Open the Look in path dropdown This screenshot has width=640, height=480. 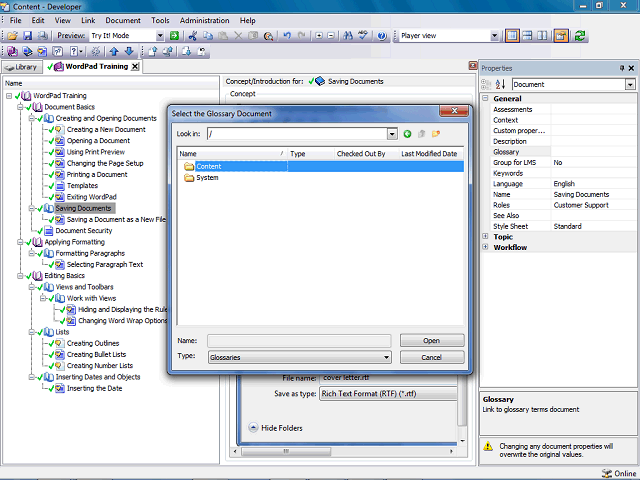click(x=392, y=134)
